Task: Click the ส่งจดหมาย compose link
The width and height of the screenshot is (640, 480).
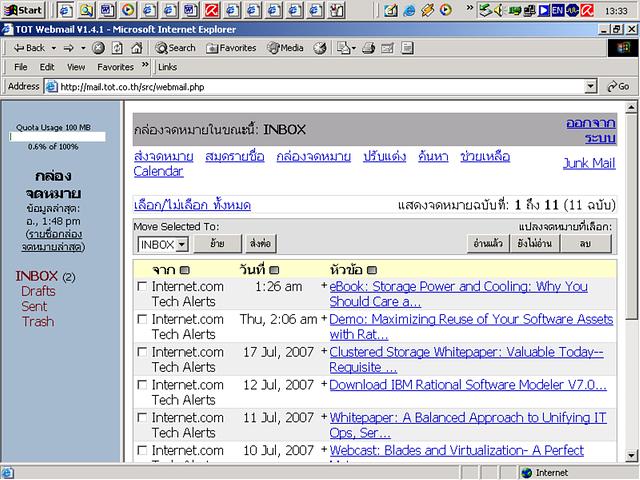Action: (x=164, y=156)
